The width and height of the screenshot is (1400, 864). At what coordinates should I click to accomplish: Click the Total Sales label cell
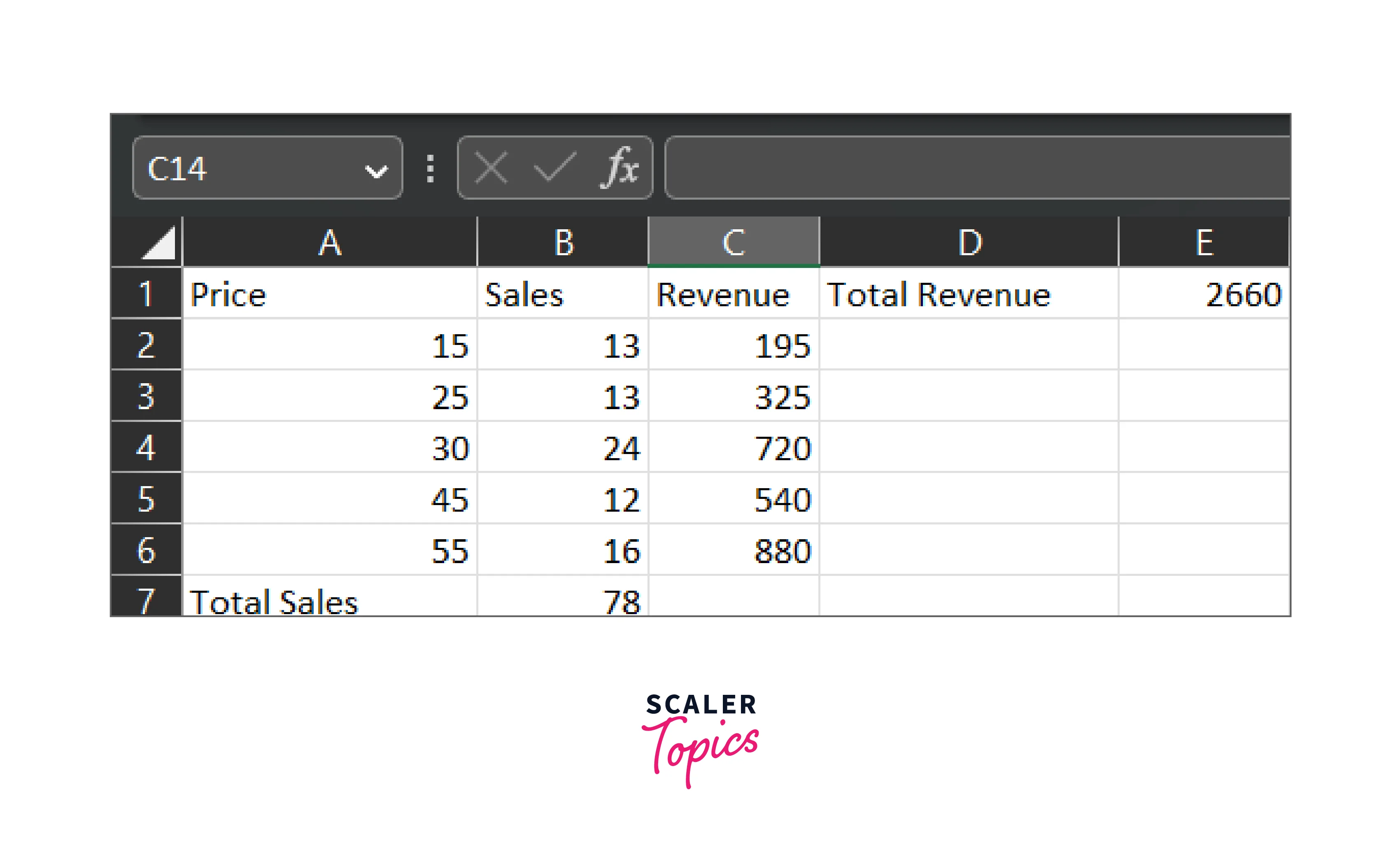click(329, 599)
